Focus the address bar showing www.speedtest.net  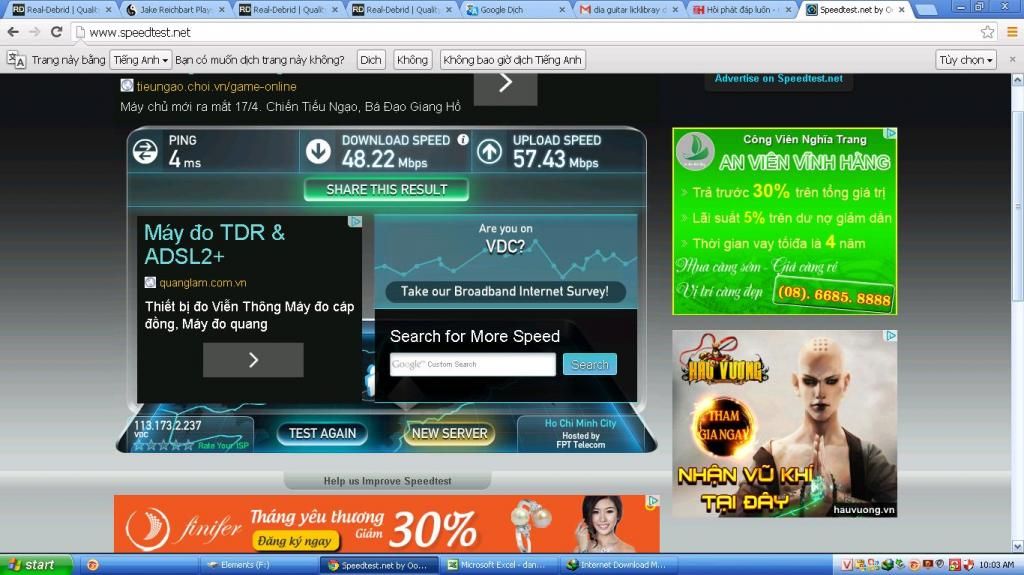pos(522,32)
